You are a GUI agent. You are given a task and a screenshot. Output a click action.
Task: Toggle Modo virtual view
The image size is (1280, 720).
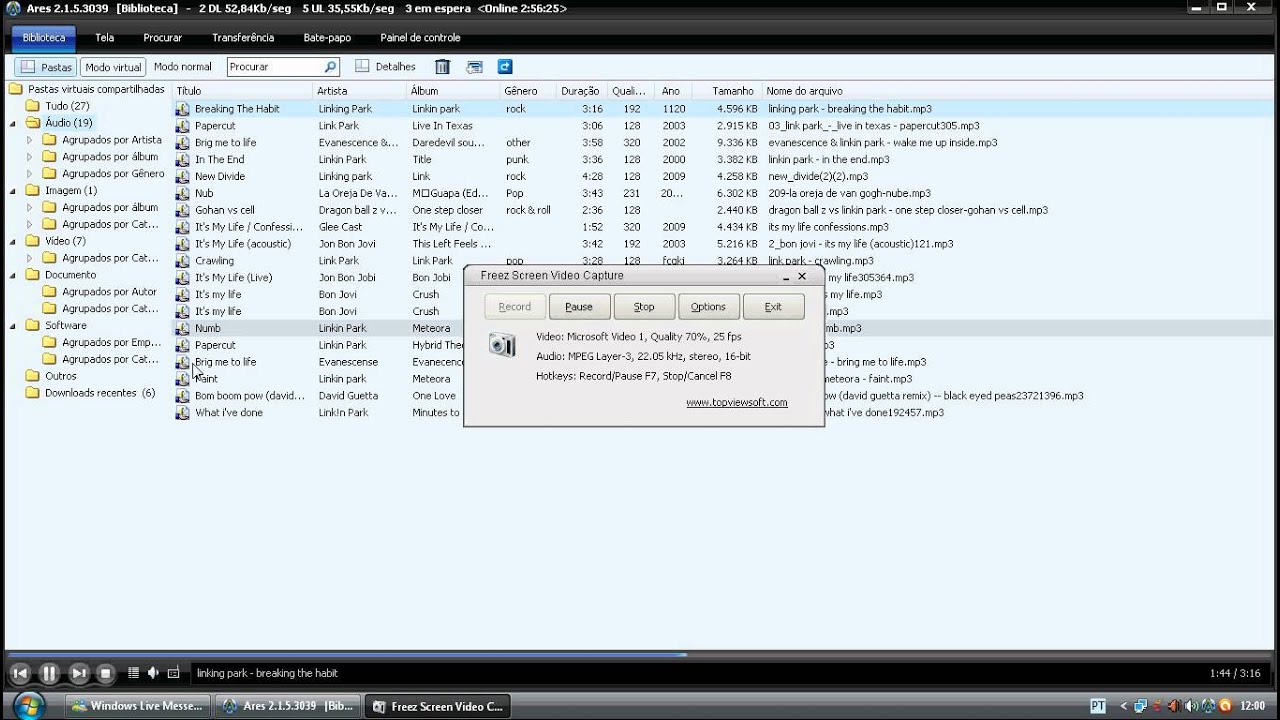[x=113, y=67]
